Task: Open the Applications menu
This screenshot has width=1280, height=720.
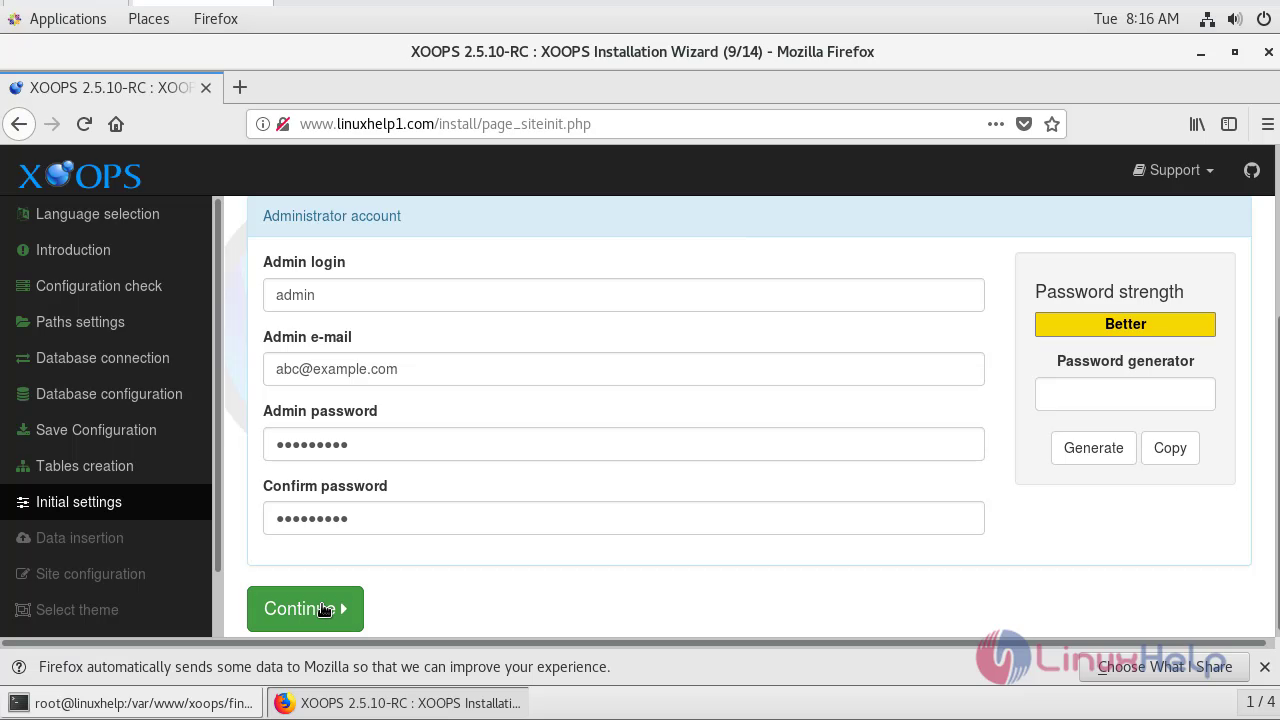Action: 57,19
